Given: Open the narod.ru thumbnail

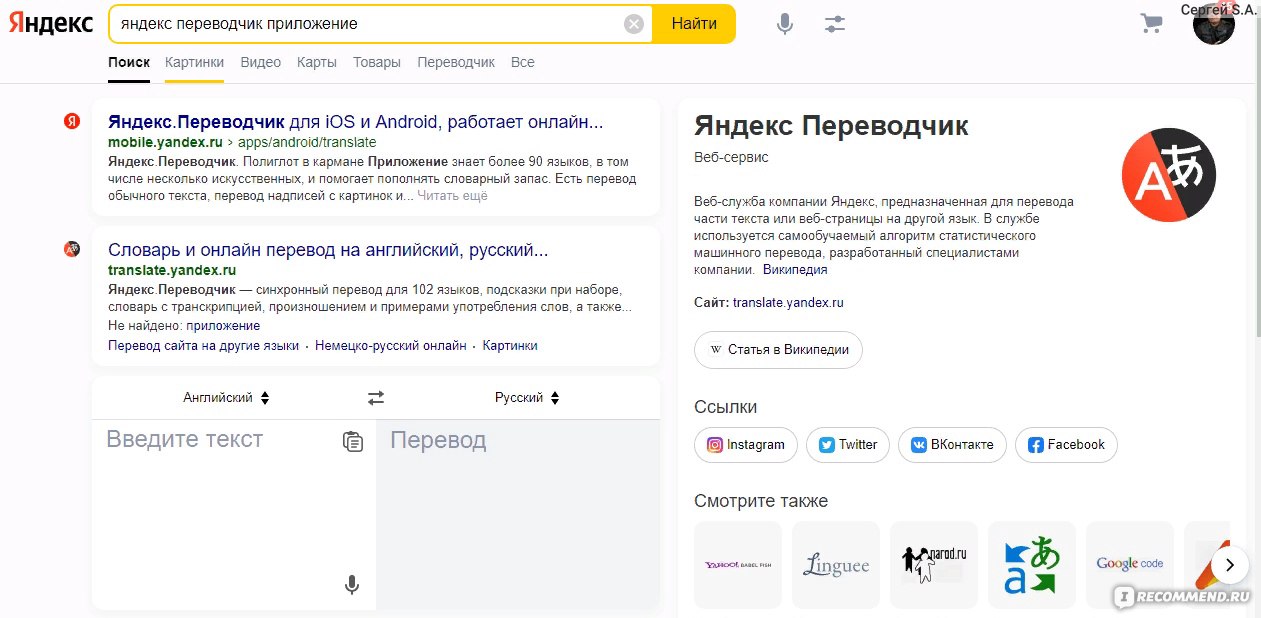Looking at the screenshot, I should (x=934, y=565).
